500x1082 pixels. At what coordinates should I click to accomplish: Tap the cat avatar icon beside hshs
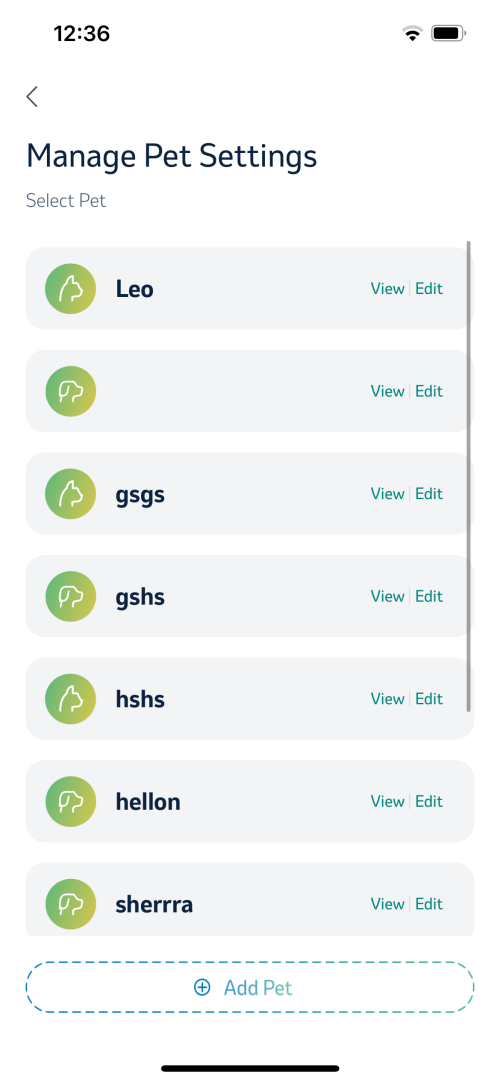(70, 699)
